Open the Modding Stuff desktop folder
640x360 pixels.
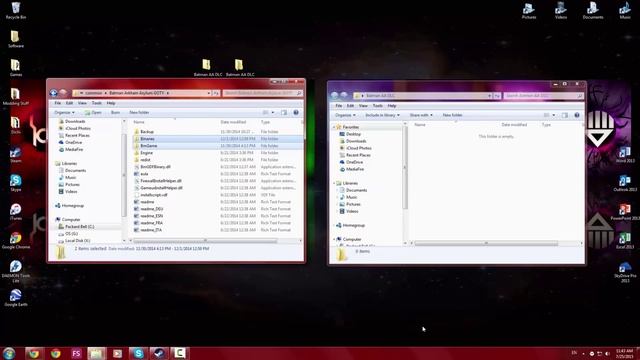point(16,97)
